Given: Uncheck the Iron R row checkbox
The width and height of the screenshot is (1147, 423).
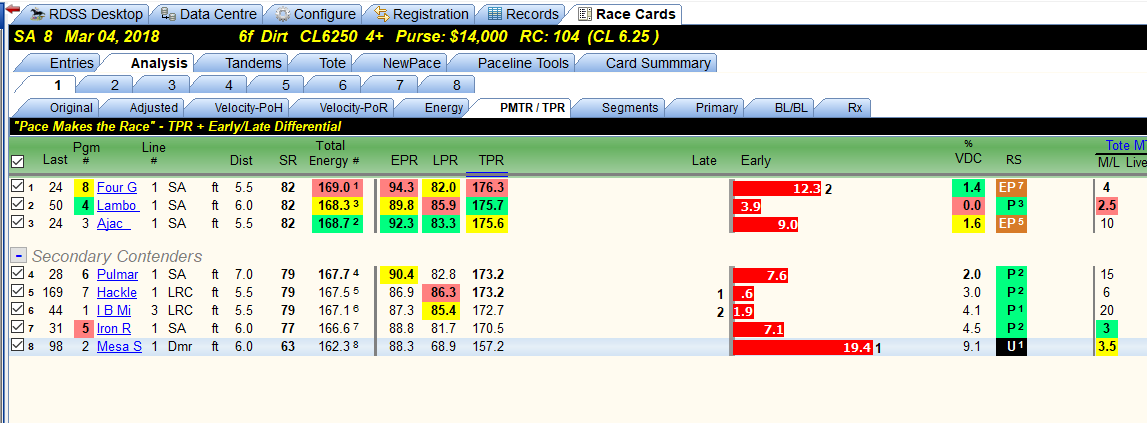Looking at the screenshot, I should (x=18, y=329).
